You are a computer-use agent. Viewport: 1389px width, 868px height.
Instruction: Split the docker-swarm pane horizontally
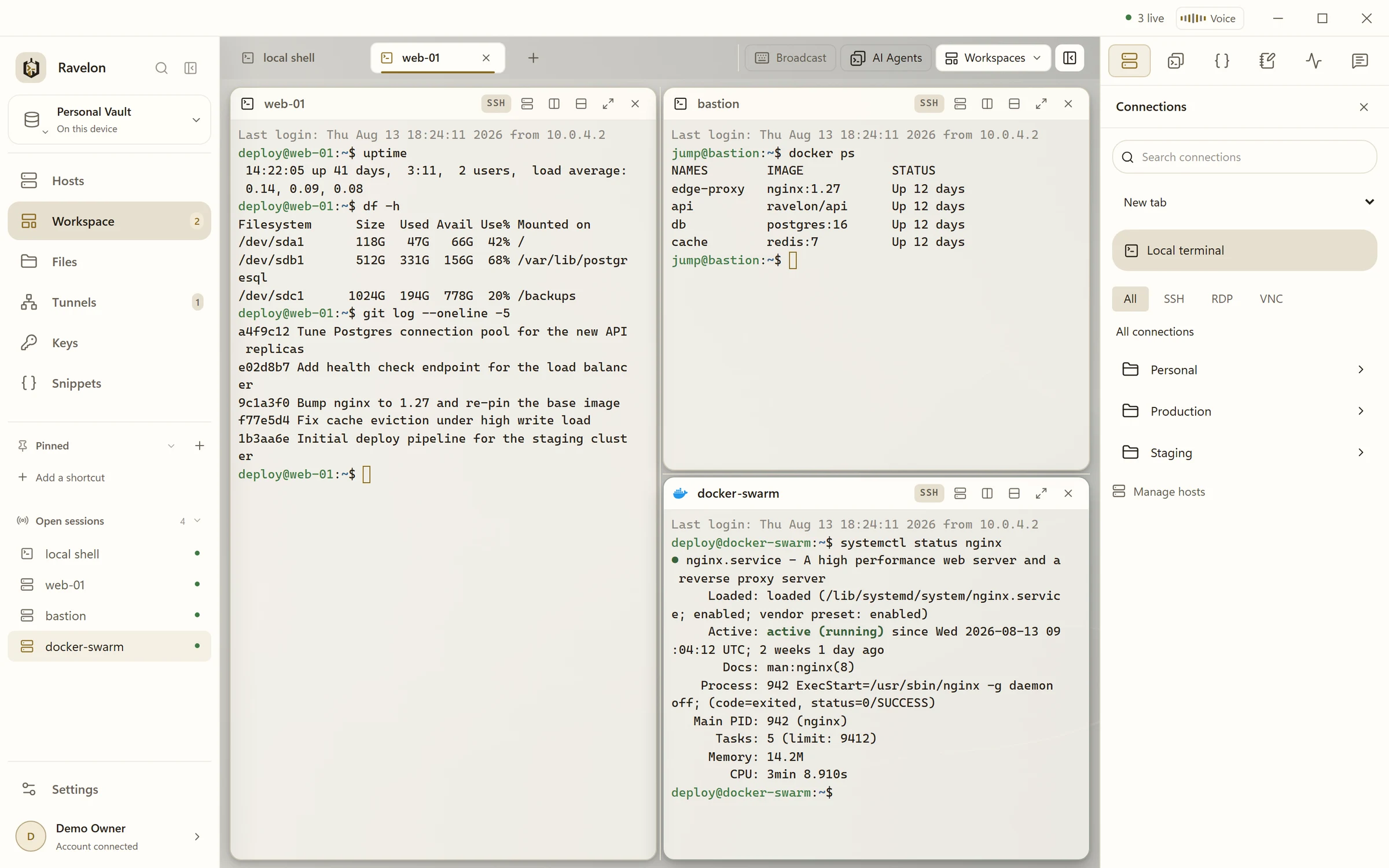(1014, 493)
